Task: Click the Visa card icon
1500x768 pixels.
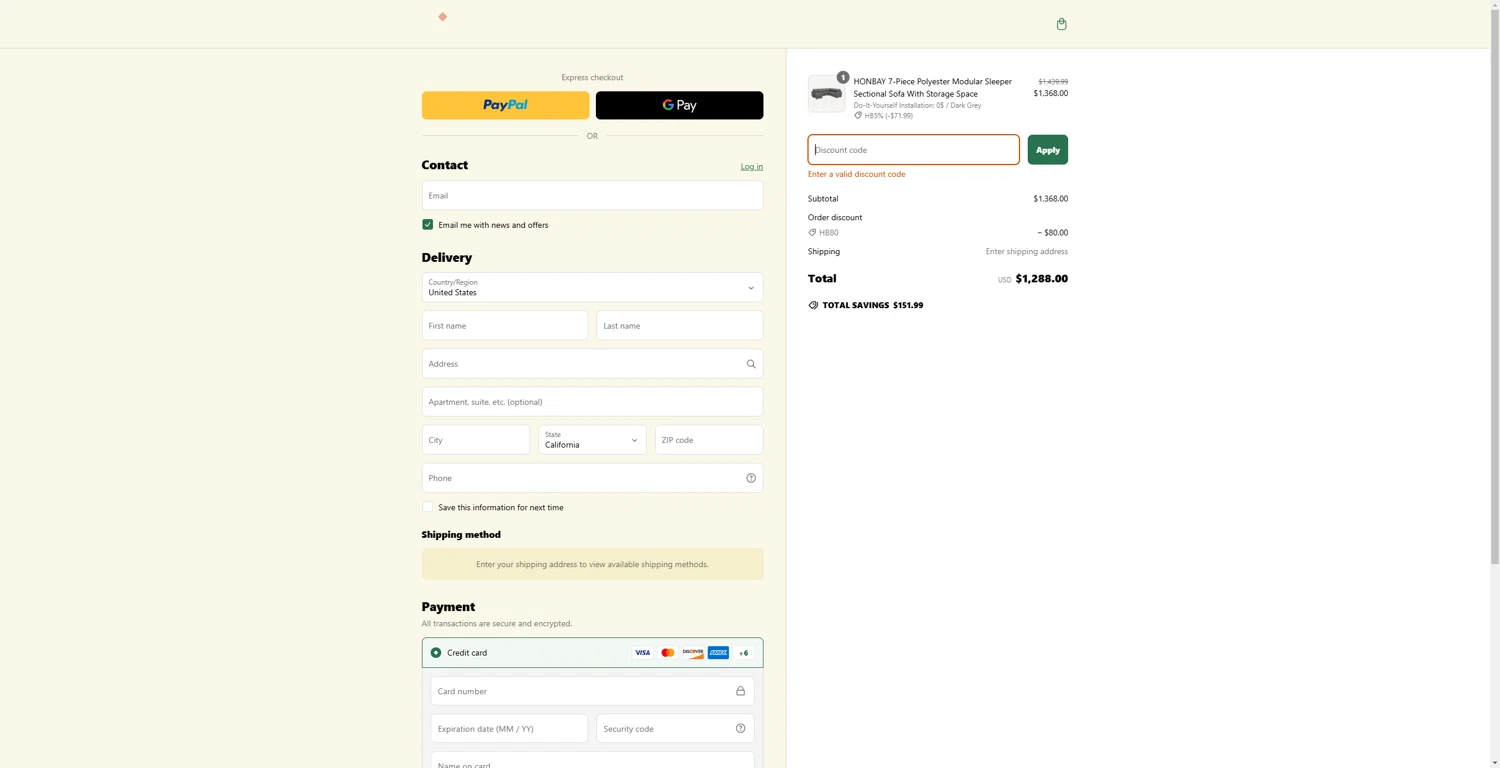Action: tap(642, 653)
